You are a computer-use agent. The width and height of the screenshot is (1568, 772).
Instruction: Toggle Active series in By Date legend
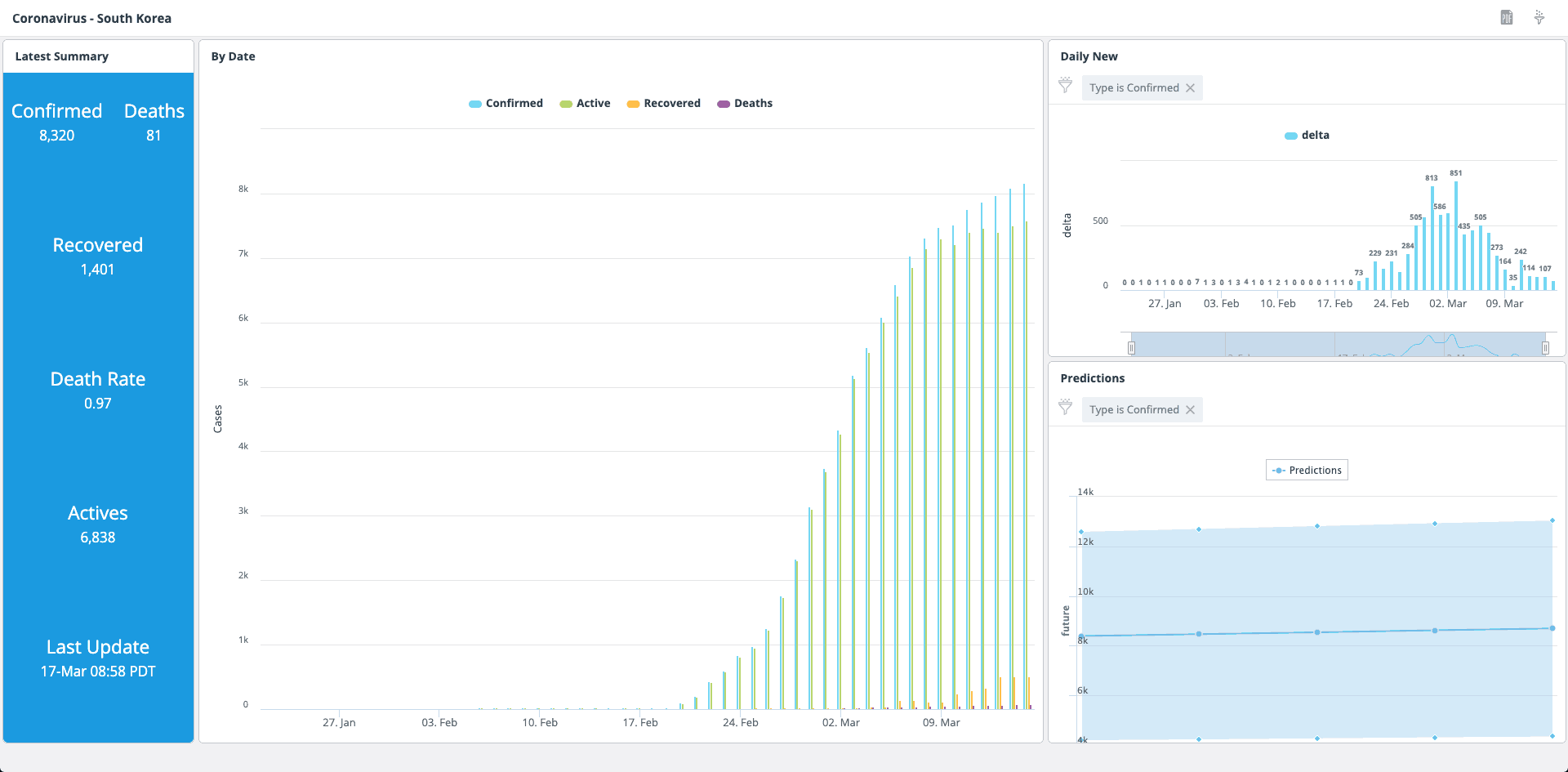tap(585, 104)
